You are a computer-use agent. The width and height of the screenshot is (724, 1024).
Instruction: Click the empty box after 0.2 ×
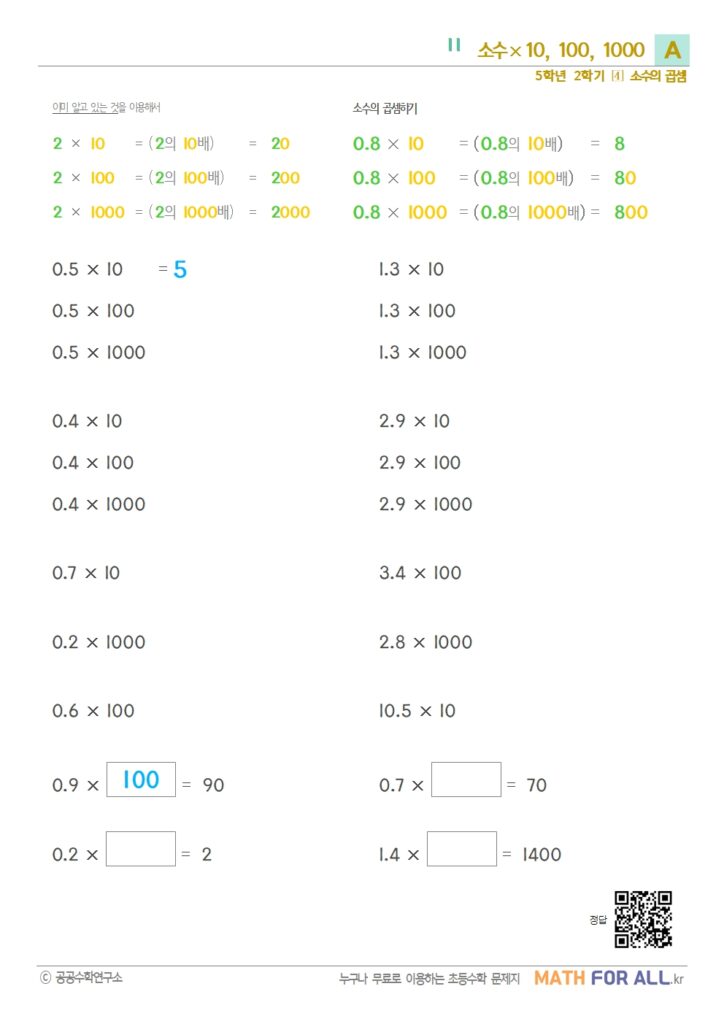140,849
